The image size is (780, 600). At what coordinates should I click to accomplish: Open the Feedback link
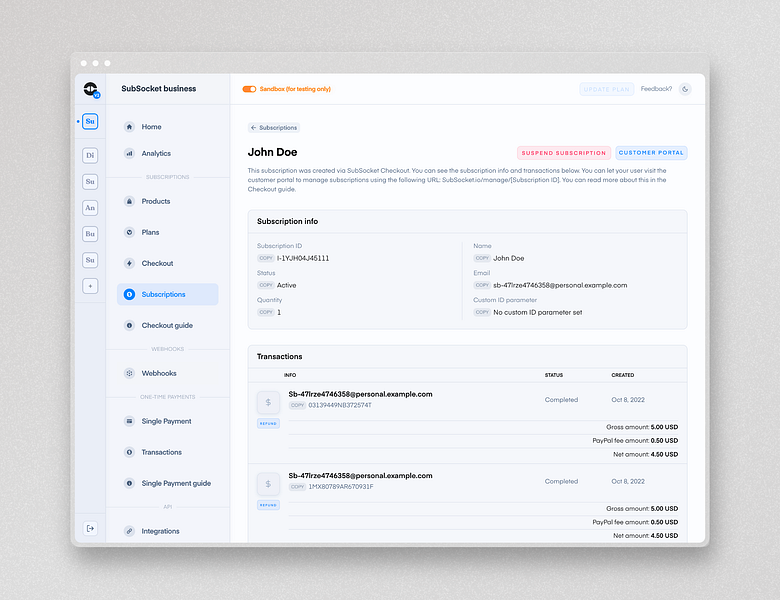pyautogui.click(x=656, y=89)
